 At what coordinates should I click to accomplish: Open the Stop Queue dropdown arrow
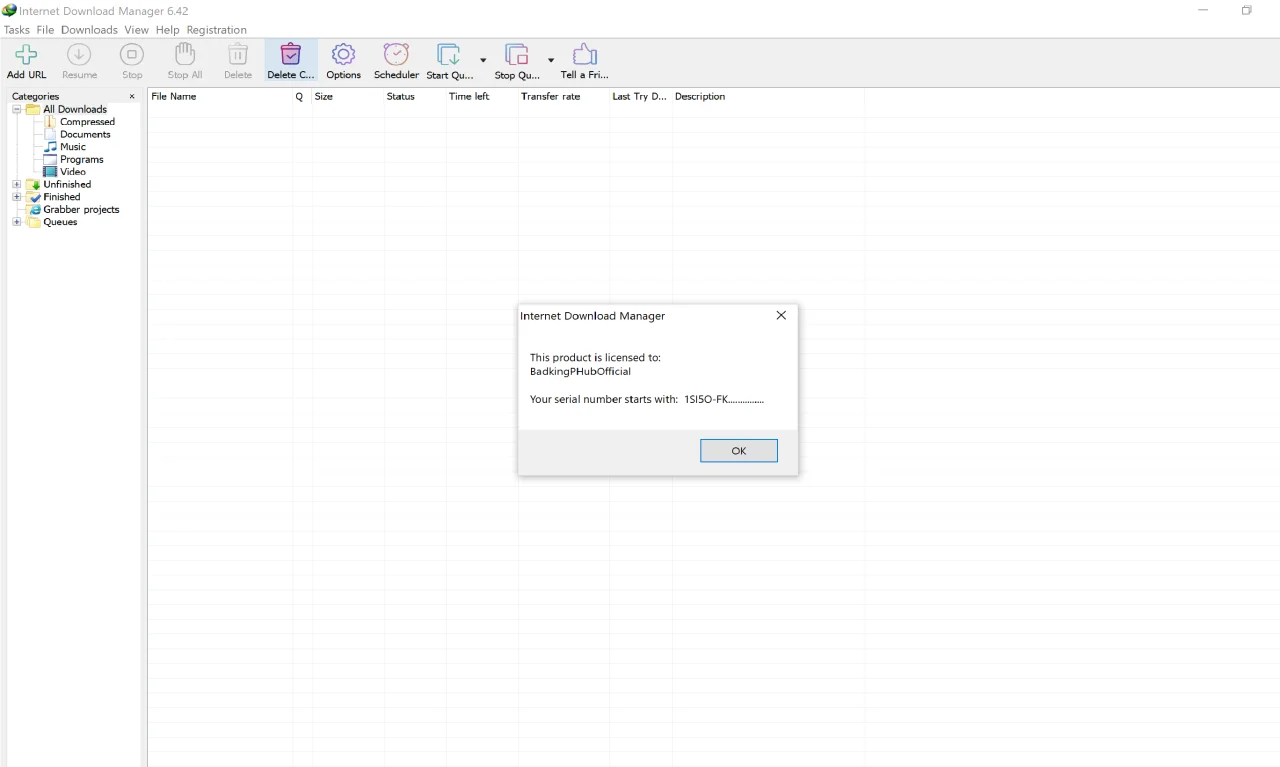(x=551, y=60)
